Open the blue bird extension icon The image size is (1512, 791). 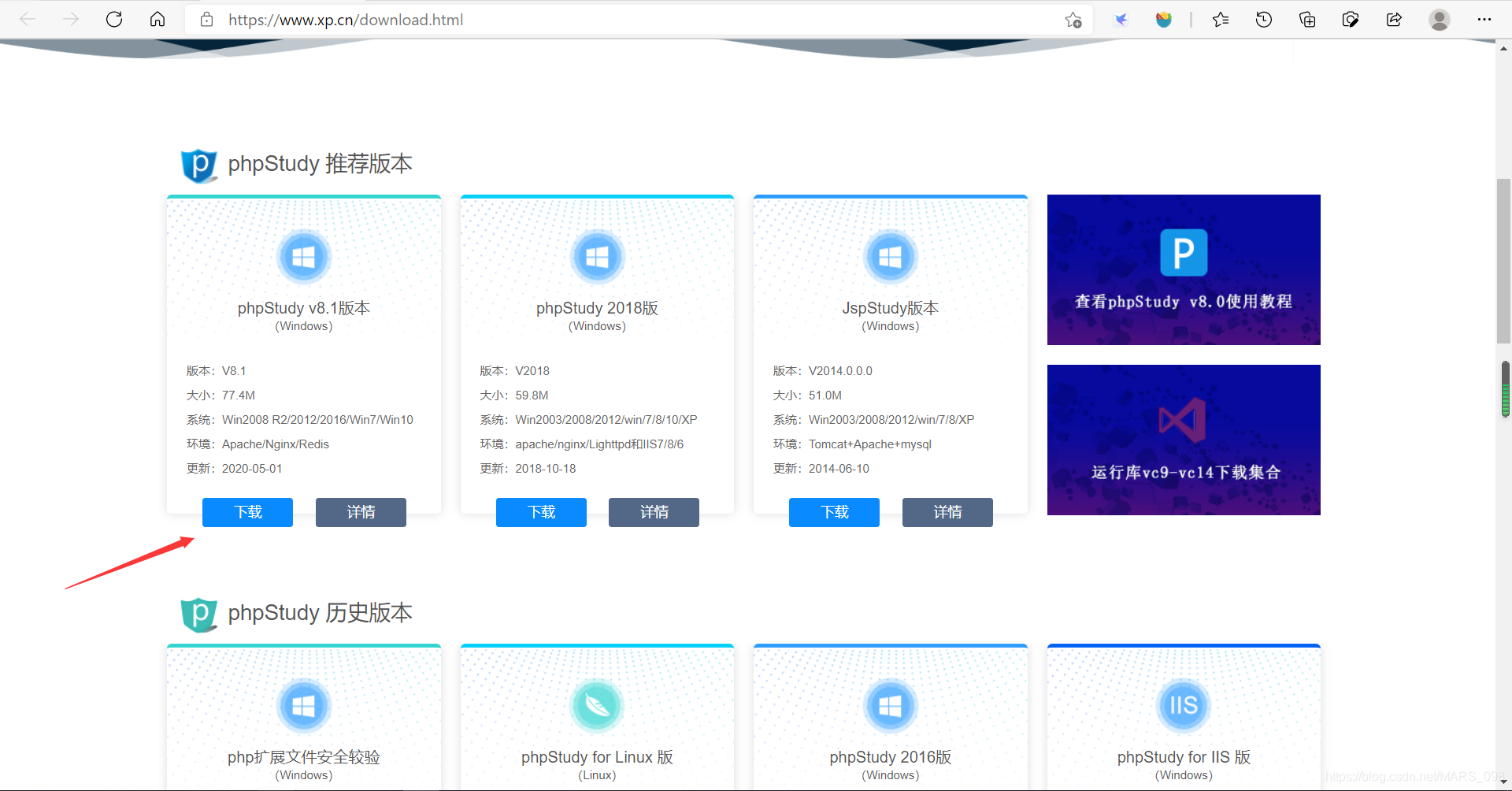1121,20
